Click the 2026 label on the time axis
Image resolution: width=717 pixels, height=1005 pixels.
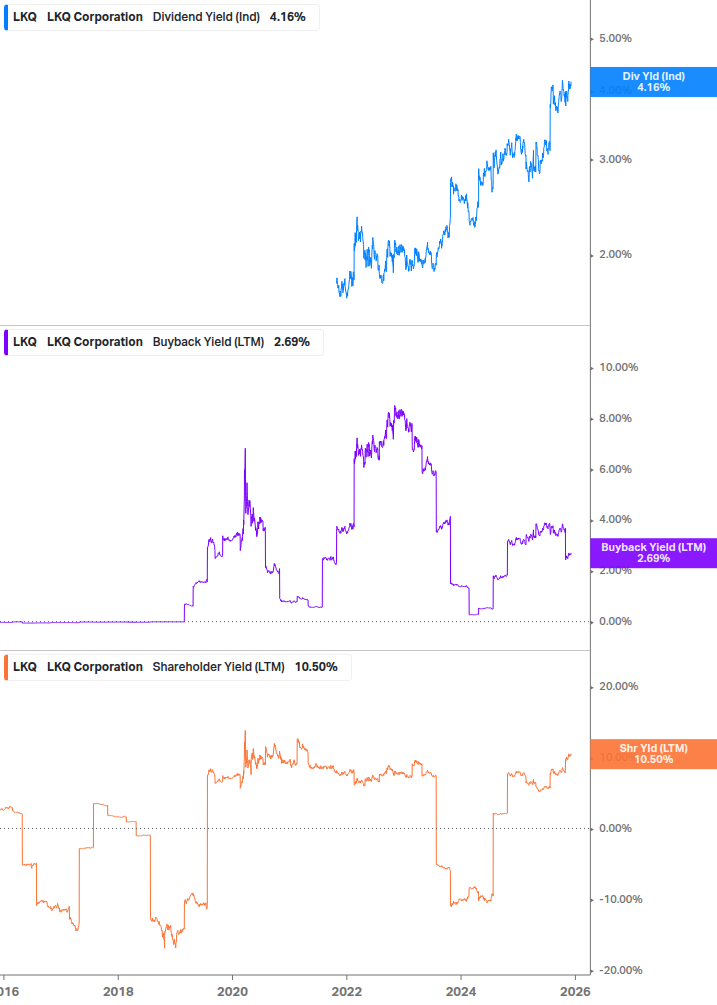pos(575,992)
